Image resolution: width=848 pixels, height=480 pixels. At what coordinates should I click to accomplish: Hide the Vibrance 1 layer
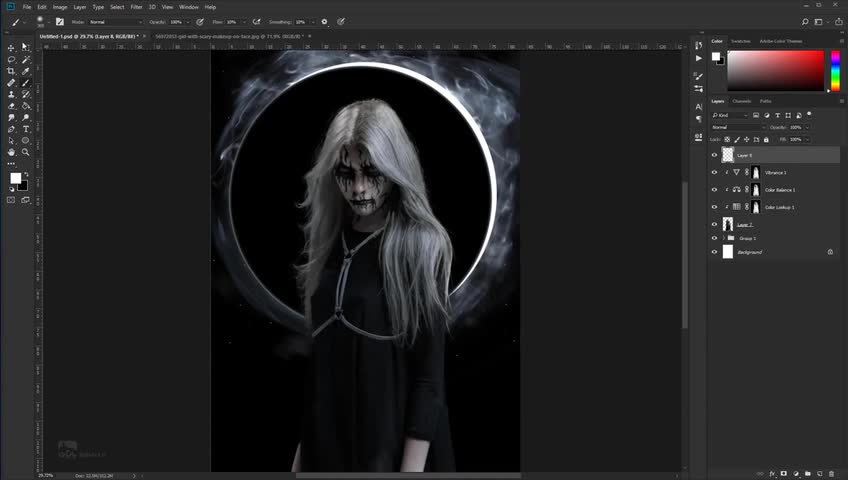pyautogui.click(x=714, y=172)
